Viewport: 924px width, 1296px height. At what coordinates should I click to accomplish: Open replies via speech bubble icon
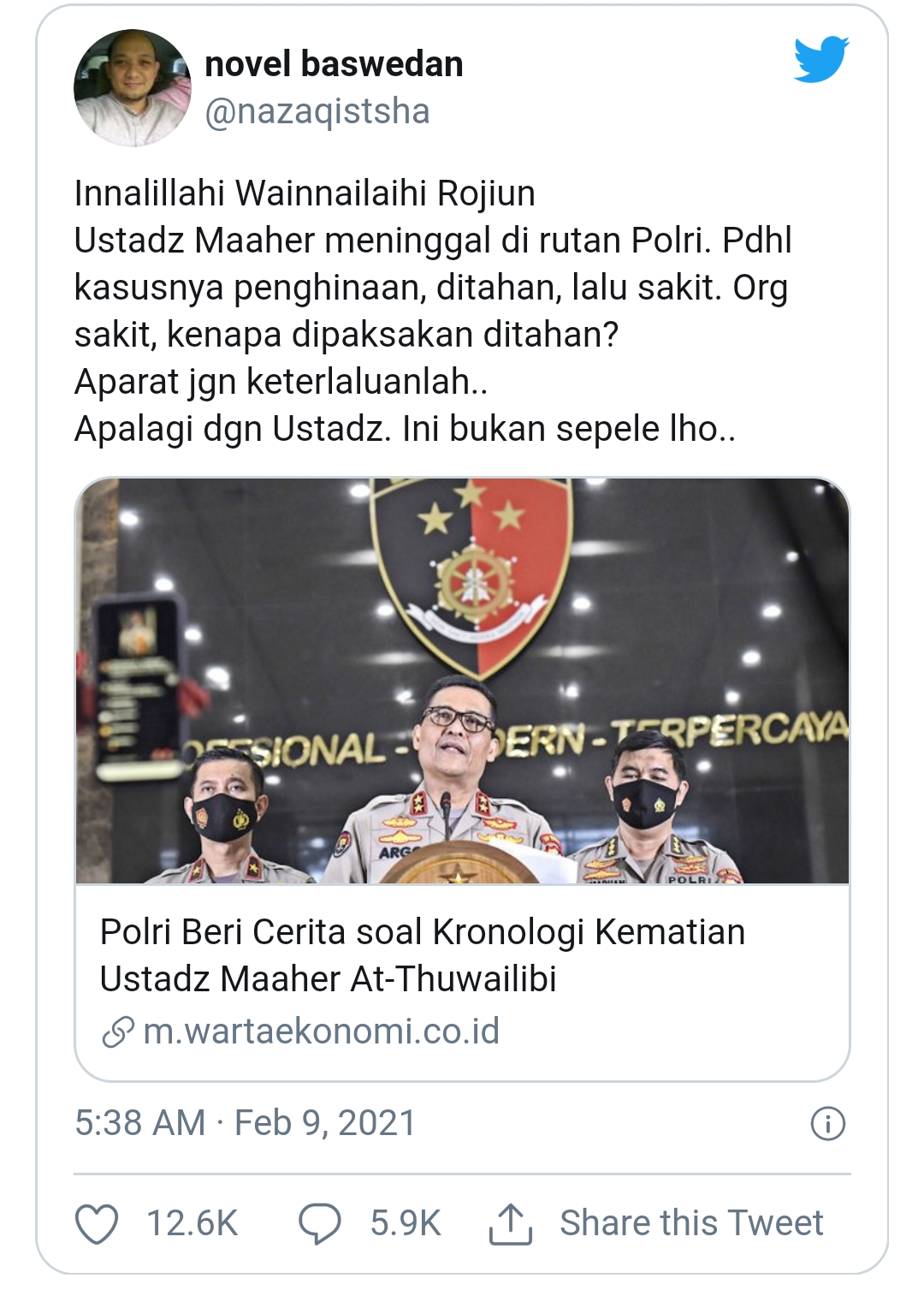[x=319, y=1223]
